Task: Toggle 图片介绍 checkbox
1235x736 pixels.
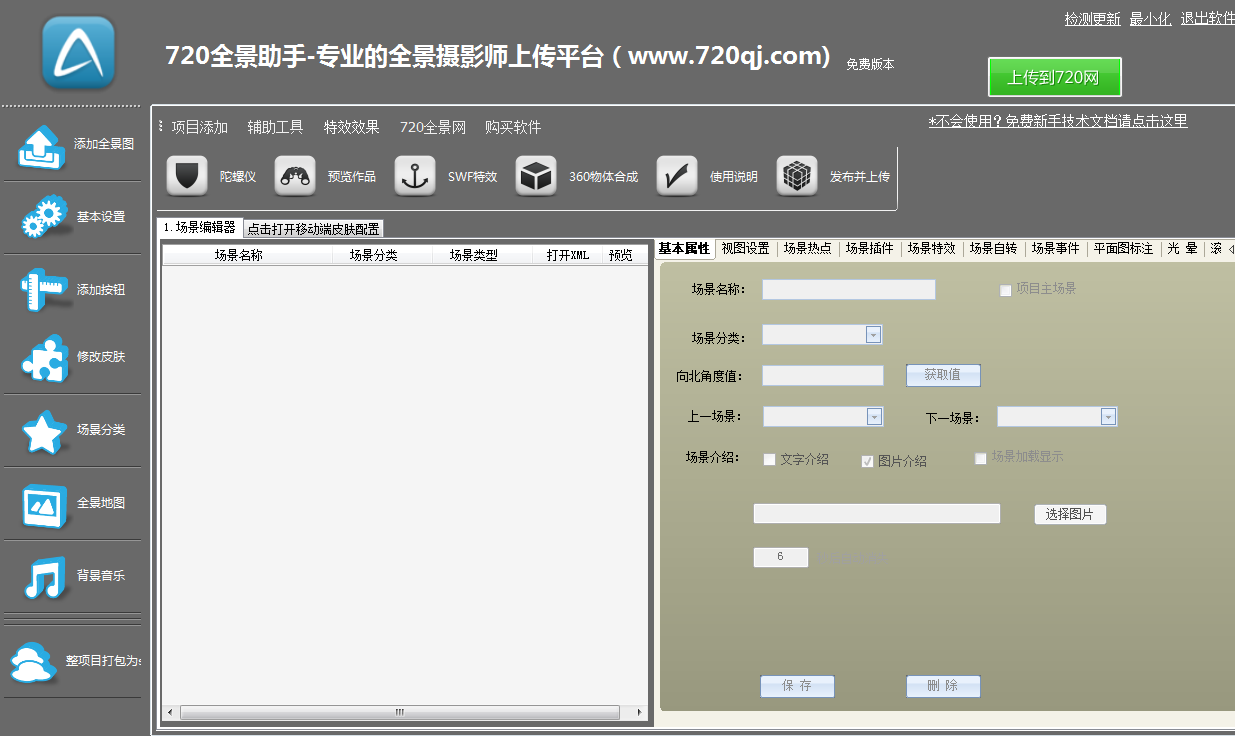Action: click(x=868, y=461)
